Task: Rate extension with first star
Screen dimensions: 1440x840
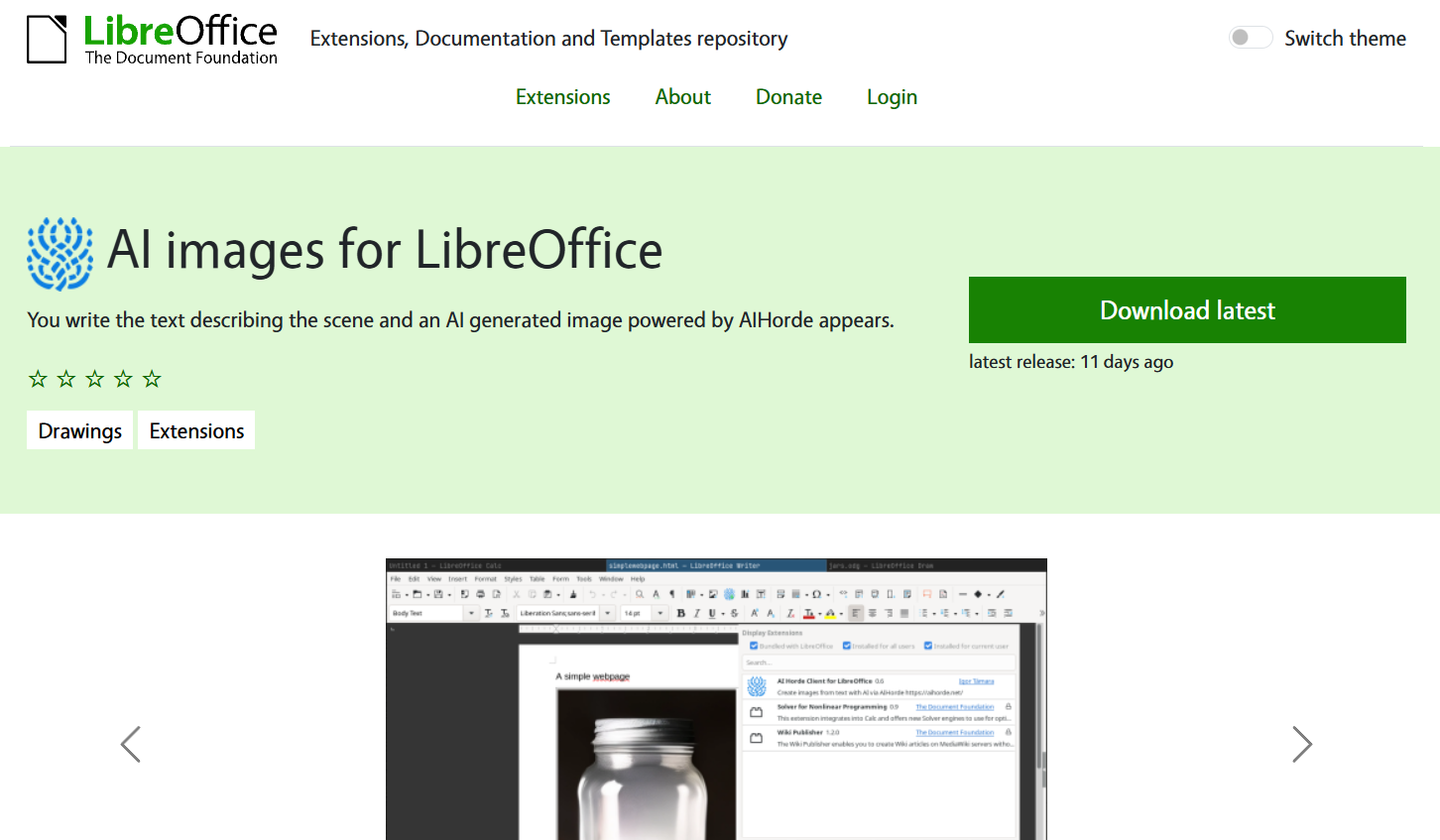Action: [38, 379]
